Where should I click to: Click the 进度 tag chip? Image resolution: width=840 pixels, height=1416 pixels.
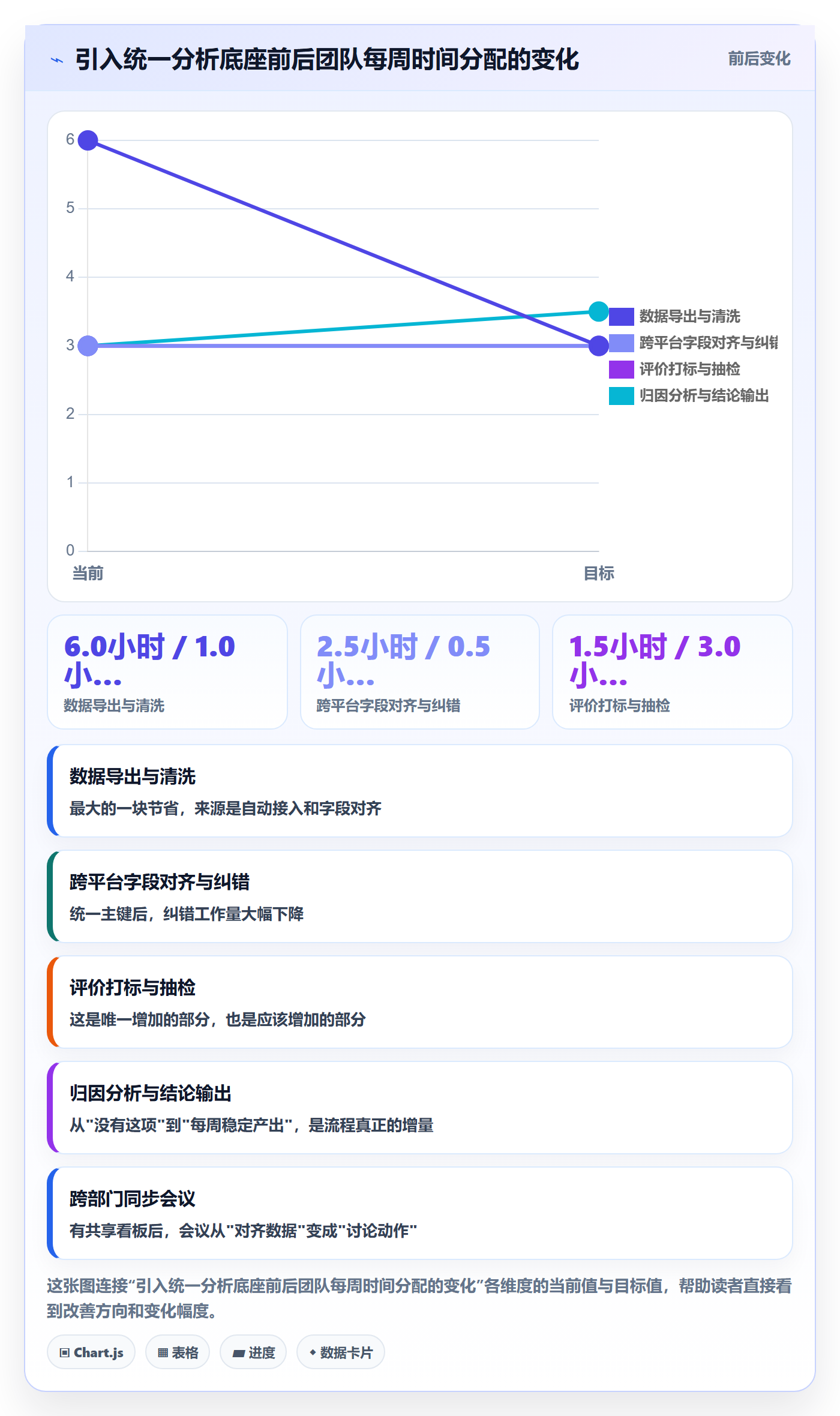[x=253, y=1352]
